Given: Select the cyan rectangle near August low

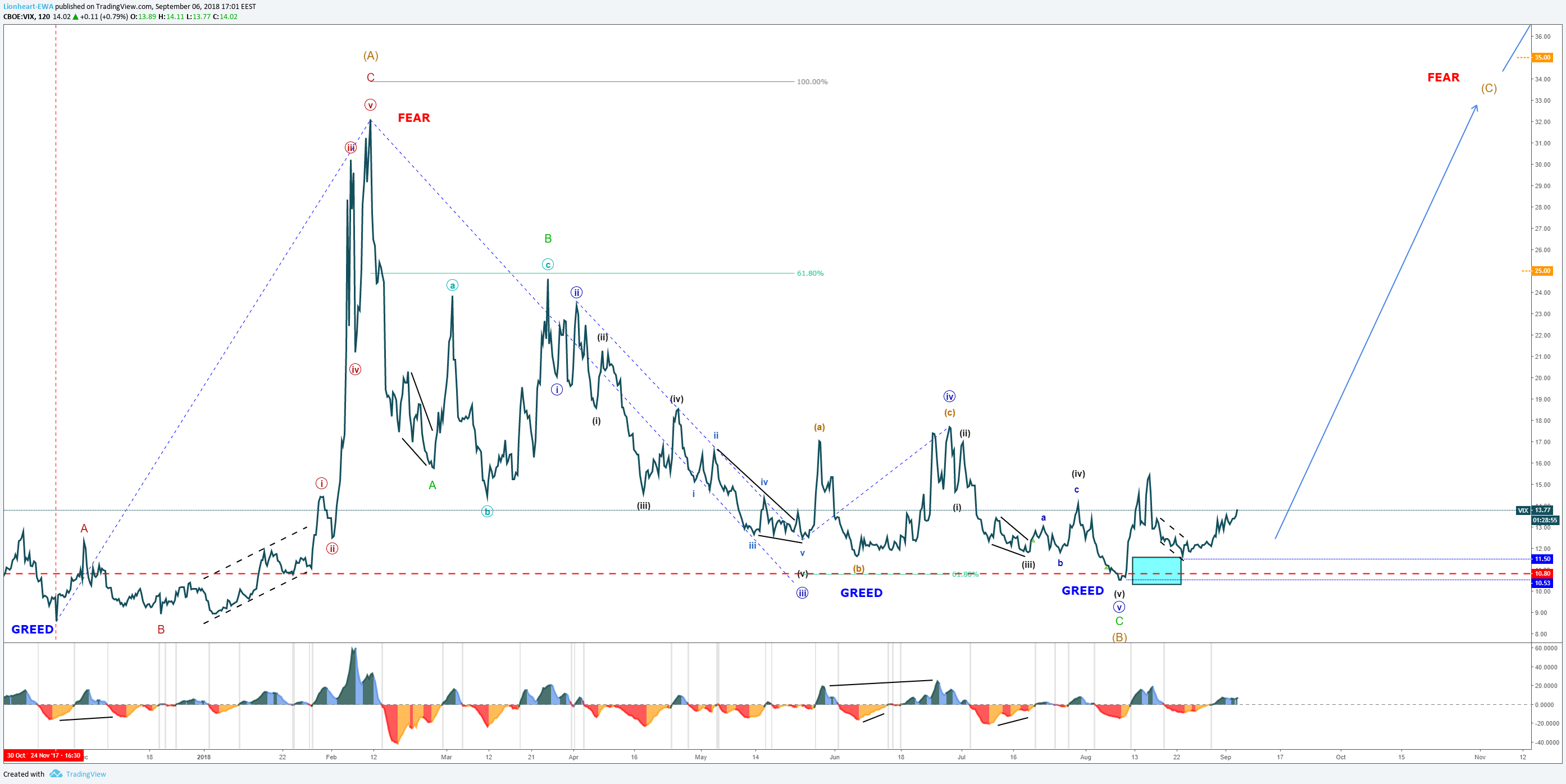Looking at the screenshot, I should pos(1157,571).
